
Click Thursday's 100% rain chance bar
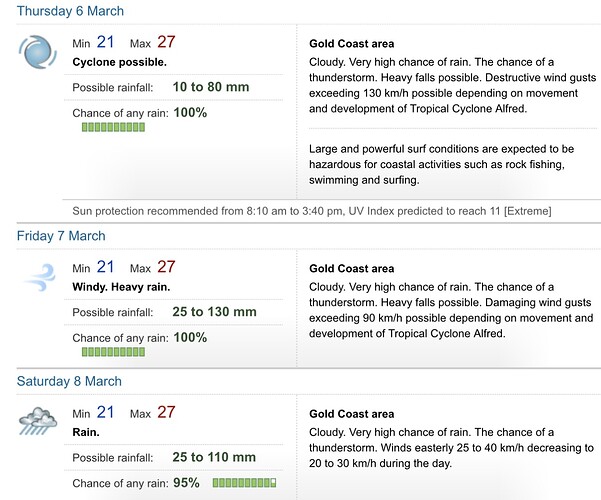(113, 127)
